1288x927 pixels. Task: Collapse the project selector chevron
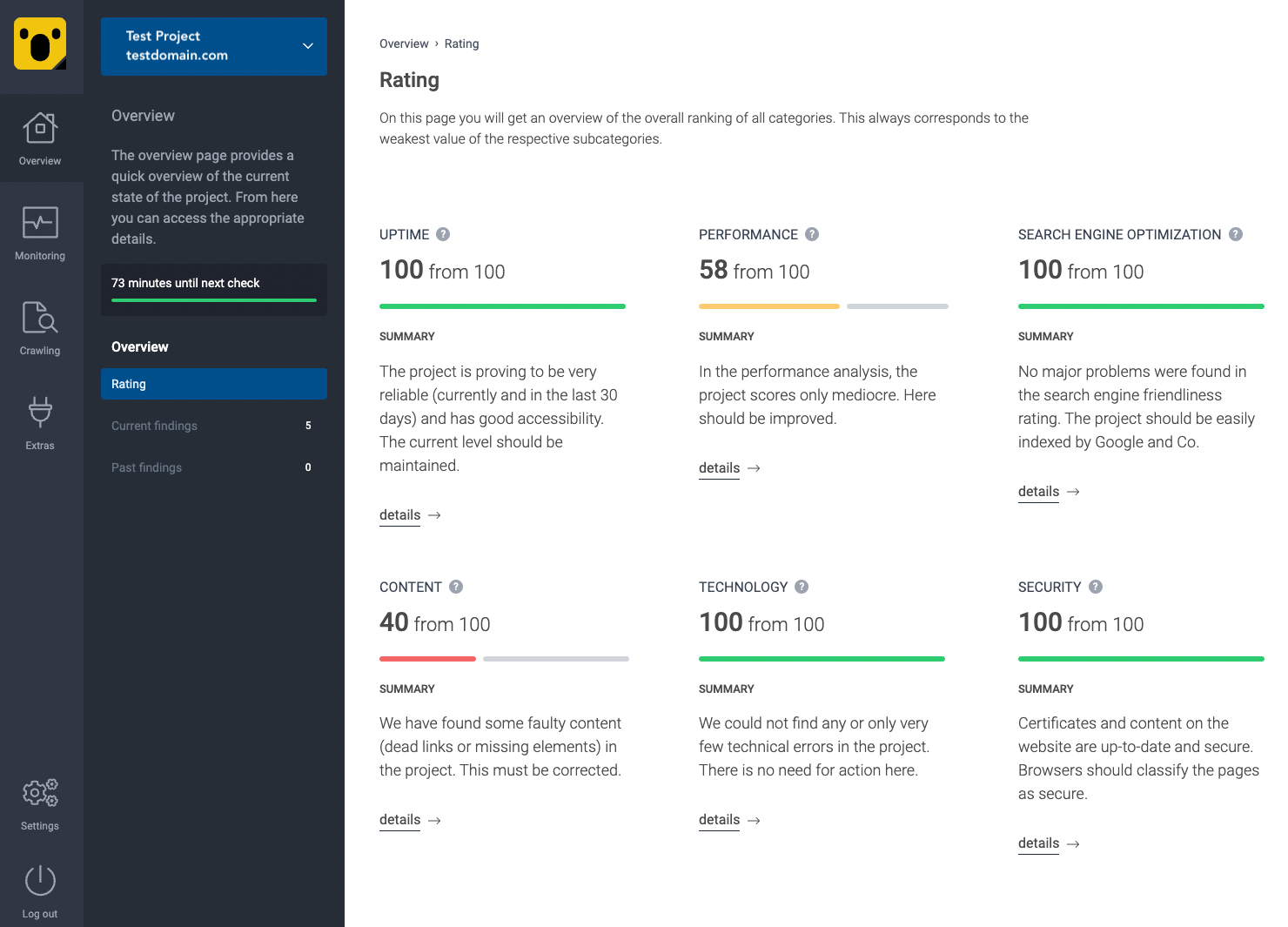(x=306, y=44)
